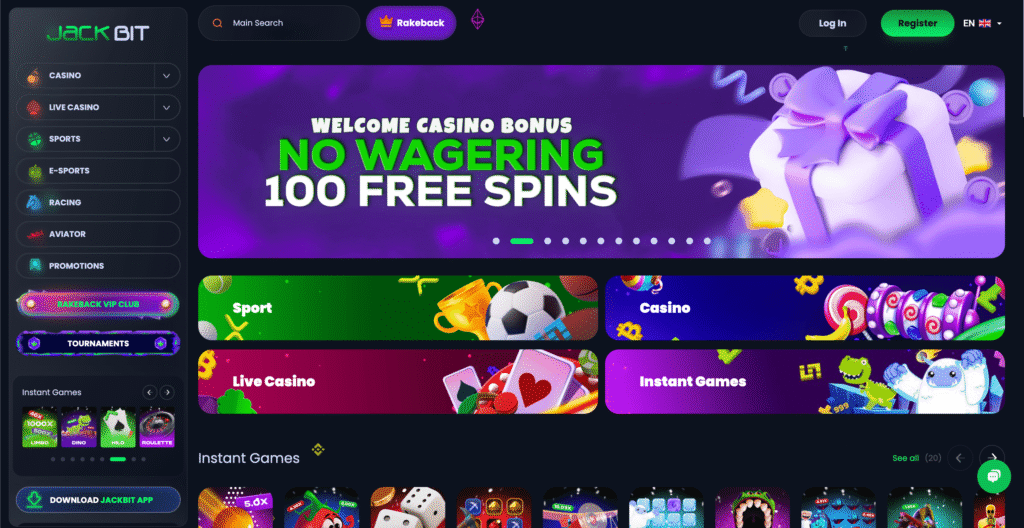1024x528 pixels.
Task: Select the first Instant Games sidebar pagination dot
Action: click(x=53, y=459)
